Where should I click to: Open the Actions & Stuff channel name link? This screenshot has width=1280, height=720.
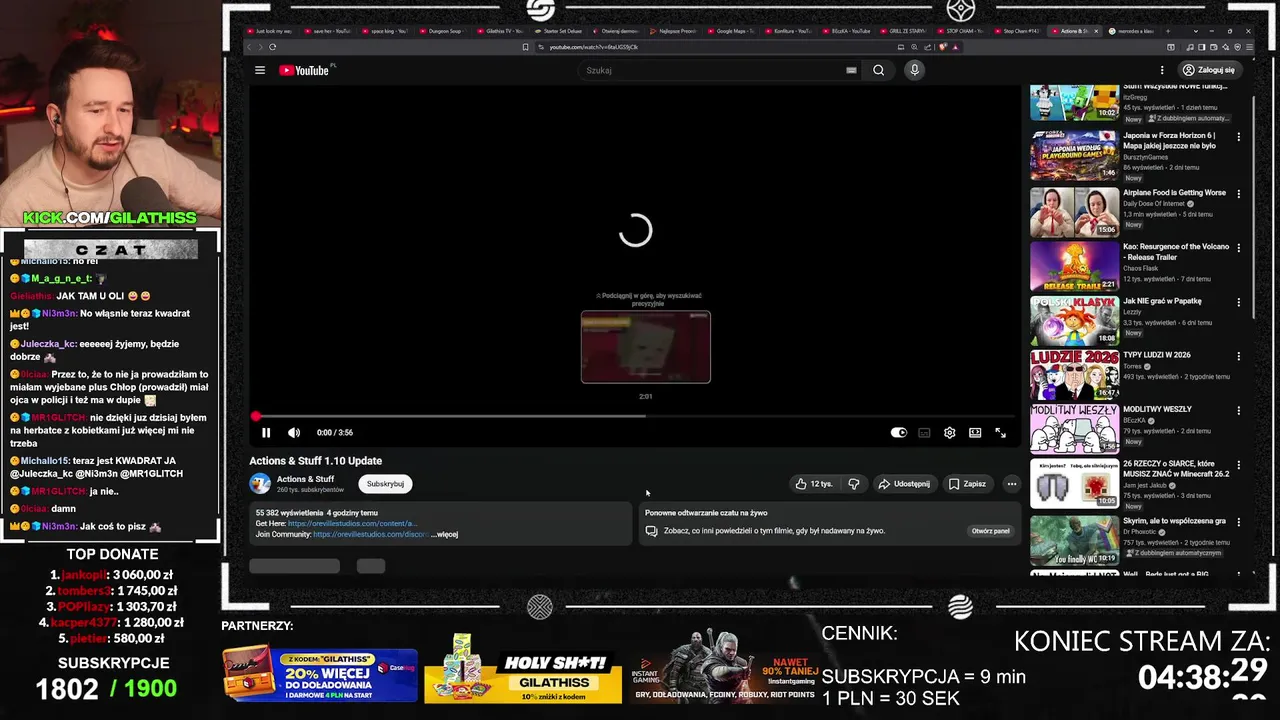tap(305, 479)
